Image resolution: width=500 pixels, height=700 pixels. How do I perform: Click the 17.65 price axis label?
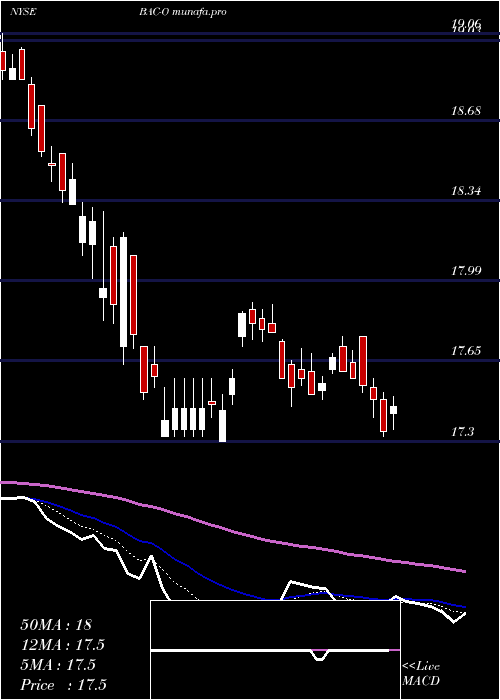tap(466, 351)
